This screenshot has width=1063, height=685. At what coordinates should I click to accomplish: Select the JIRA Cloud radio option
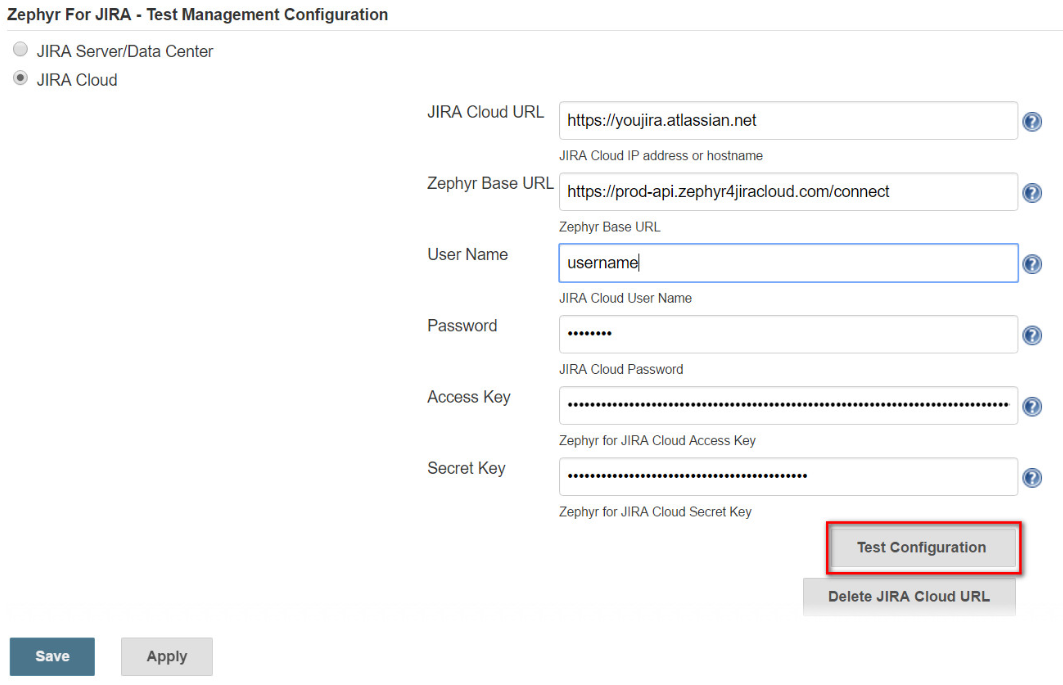point(20,78)
